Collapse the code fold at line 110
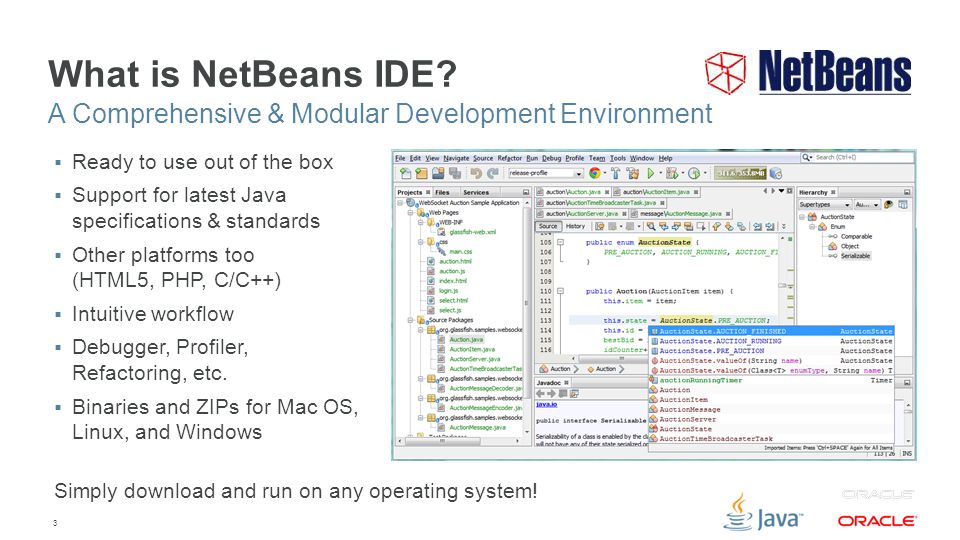 tap(560, 291)
